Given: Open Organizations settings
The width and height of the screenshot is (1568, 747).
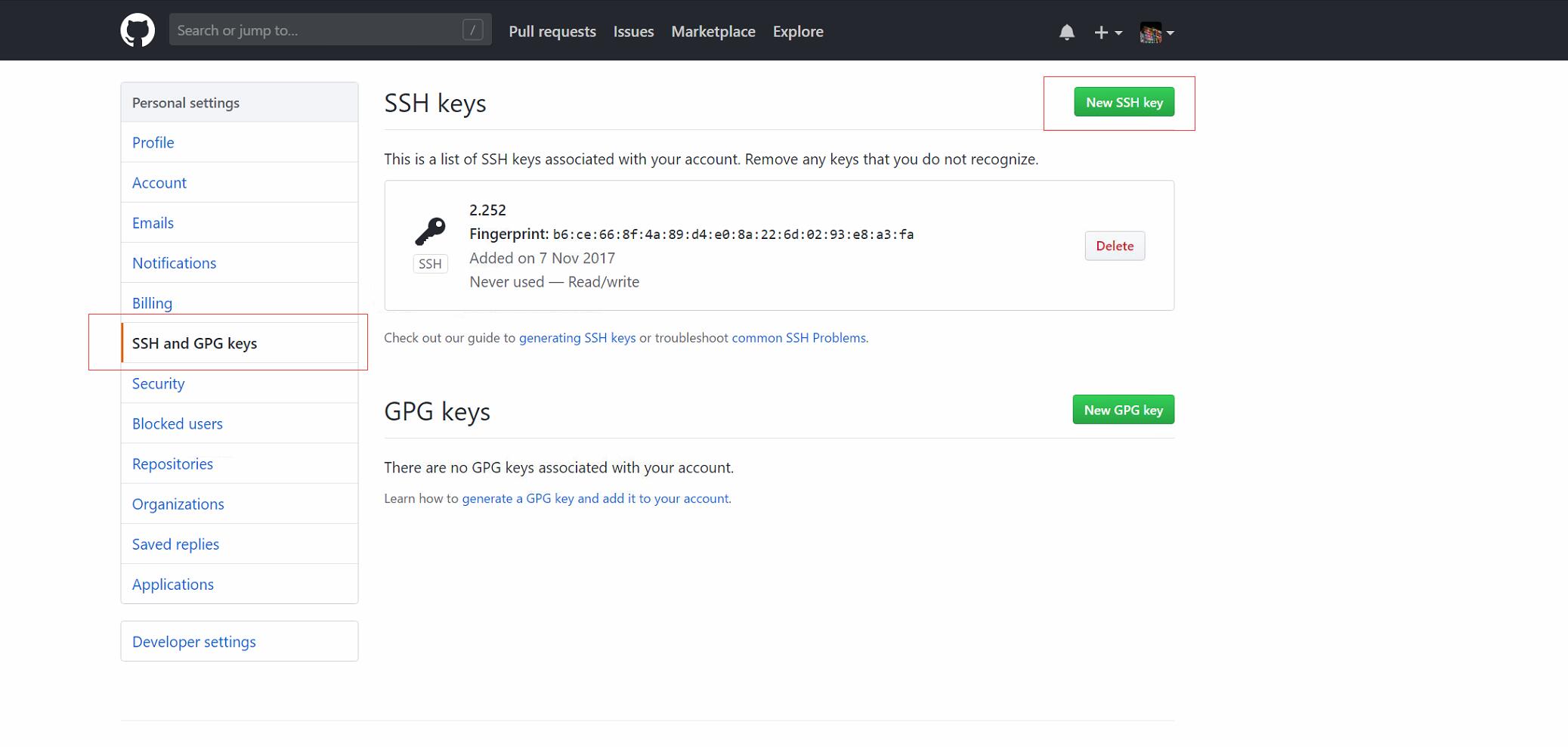Looking at the screenshot, I should 239,504.
